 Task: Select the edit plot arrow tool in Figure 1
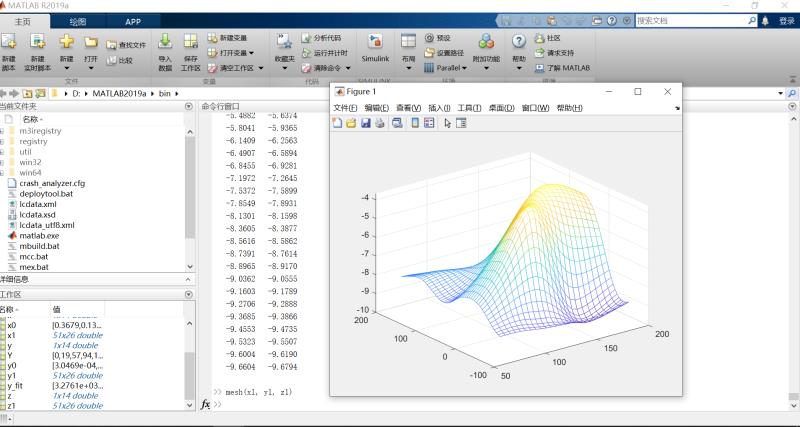(447, 123)
